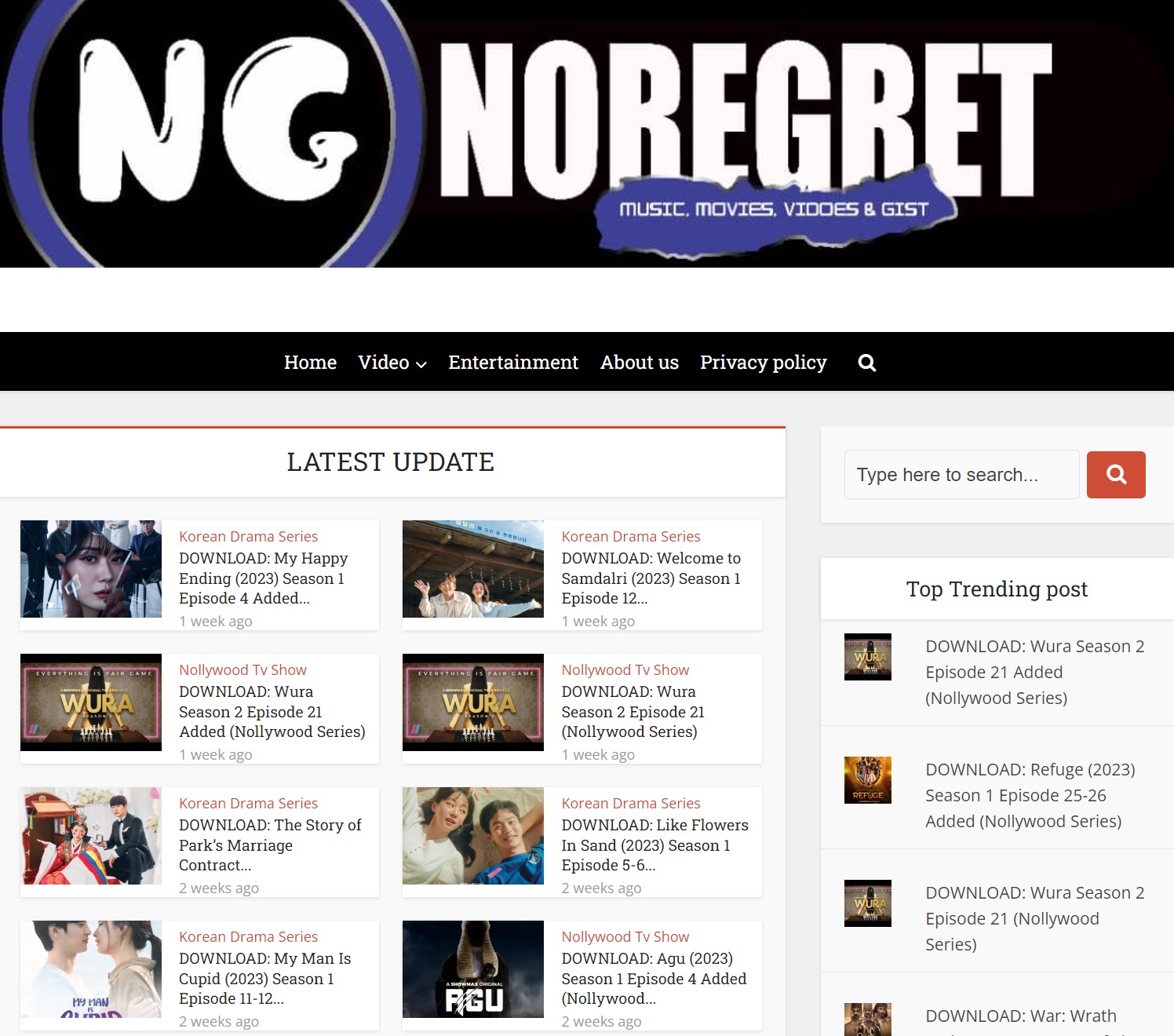This screenshot has width=1174, height=1036.
Task: Click "2 weeks ago" under the Agu post
Action: [x=601, y=1021]
